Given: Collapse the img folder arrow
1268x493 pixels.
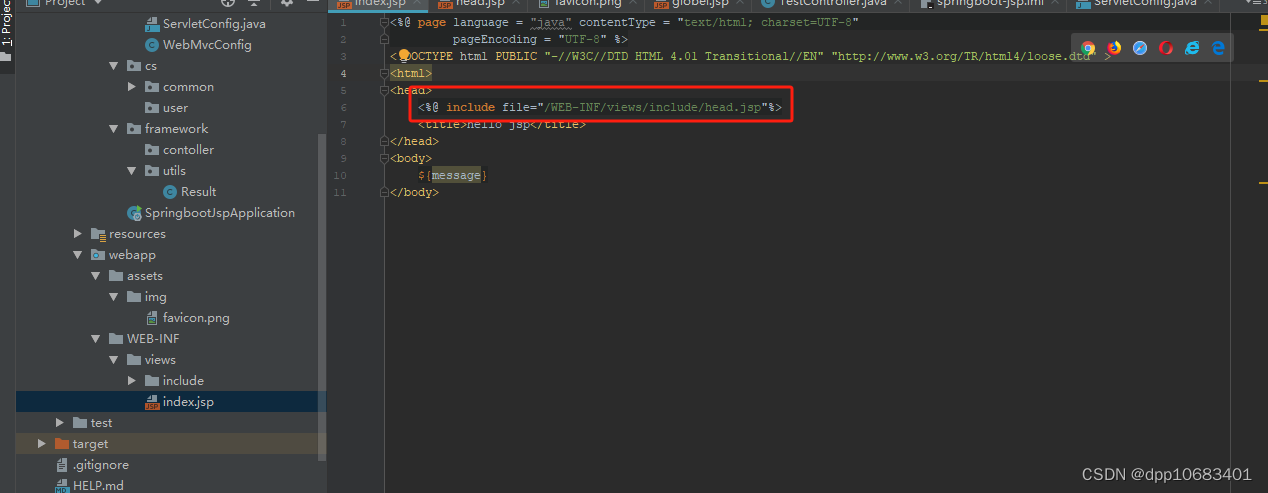Looking at the screenshot, I should (114, 296).
